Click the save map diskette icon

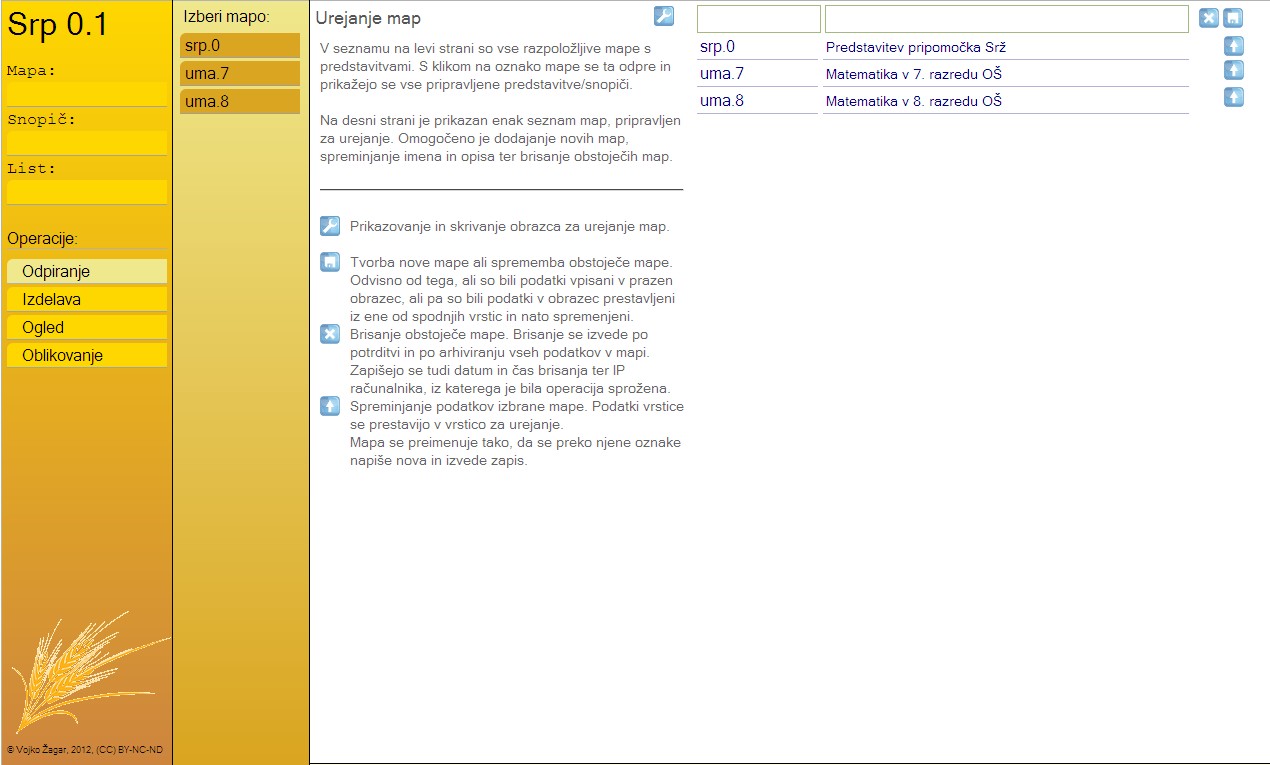[1234, 19]
